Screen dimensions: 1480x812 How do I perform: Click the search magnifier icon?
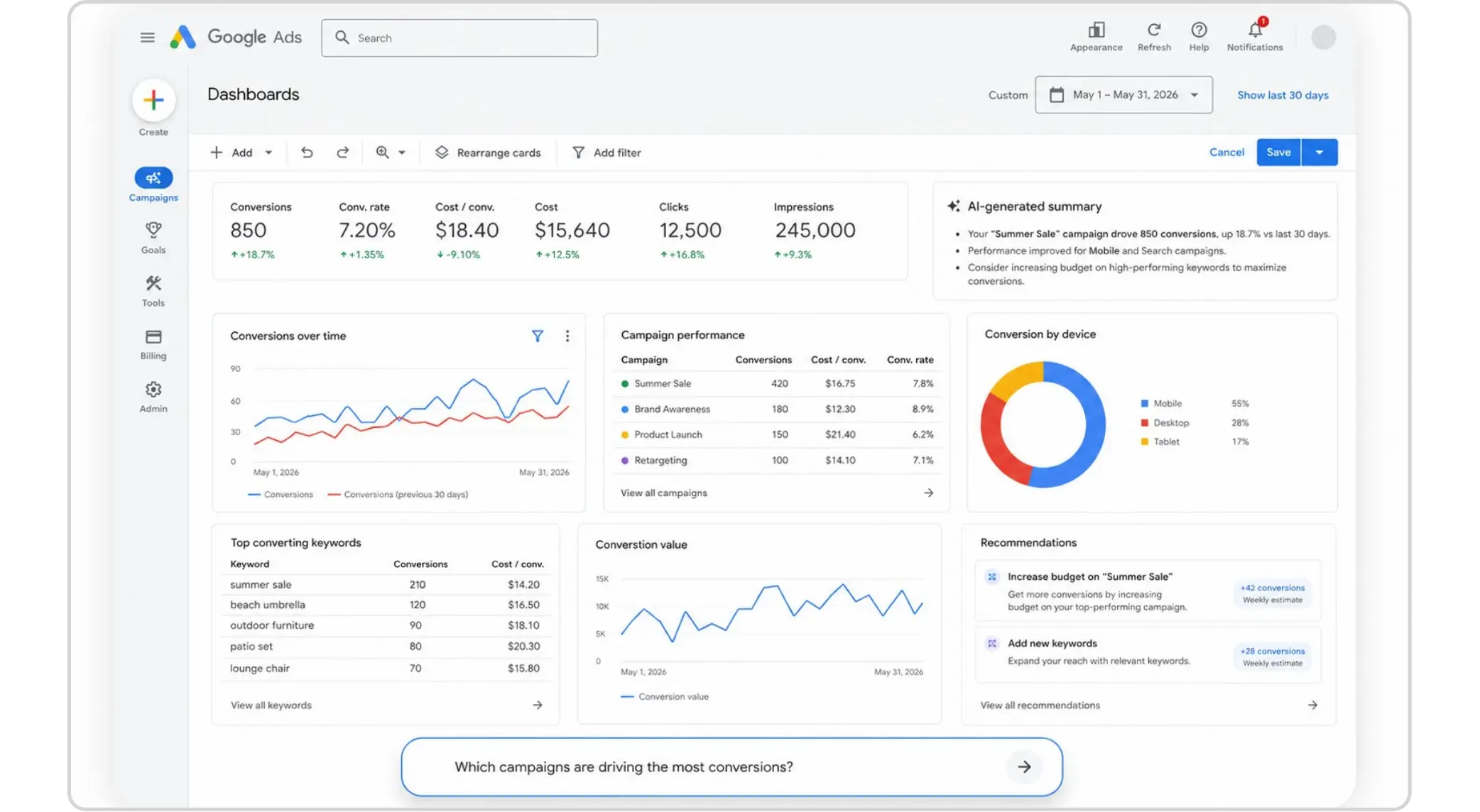342,38
